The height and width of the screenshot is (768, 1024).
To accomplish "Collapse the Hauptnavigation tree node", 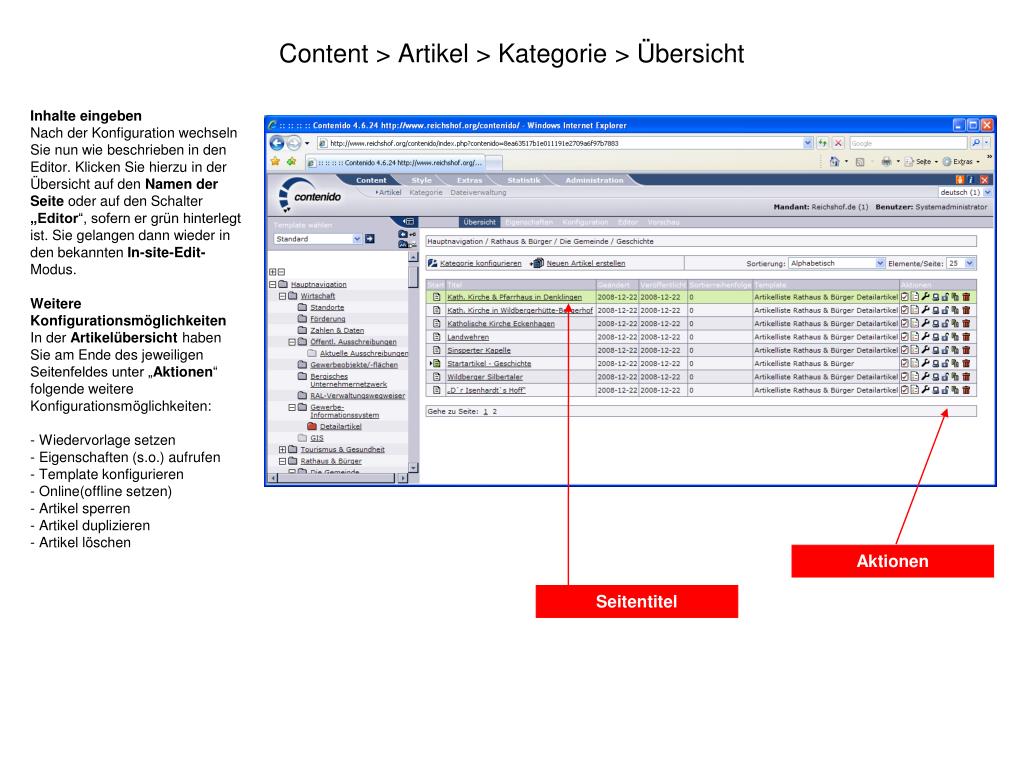I will 272,284.
